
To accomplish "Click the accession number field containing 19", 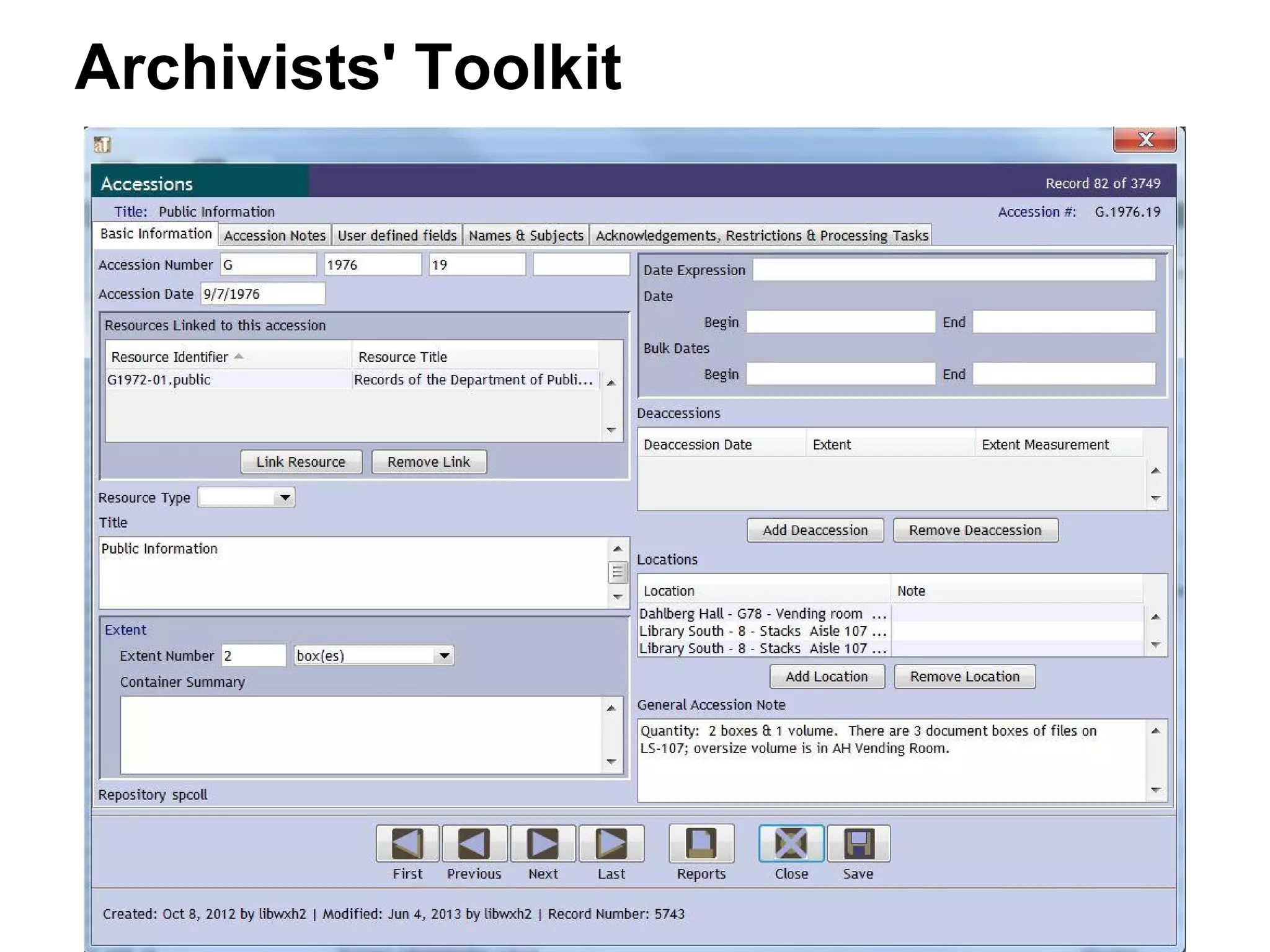I will pyautogui.click(x=477, y=265).
